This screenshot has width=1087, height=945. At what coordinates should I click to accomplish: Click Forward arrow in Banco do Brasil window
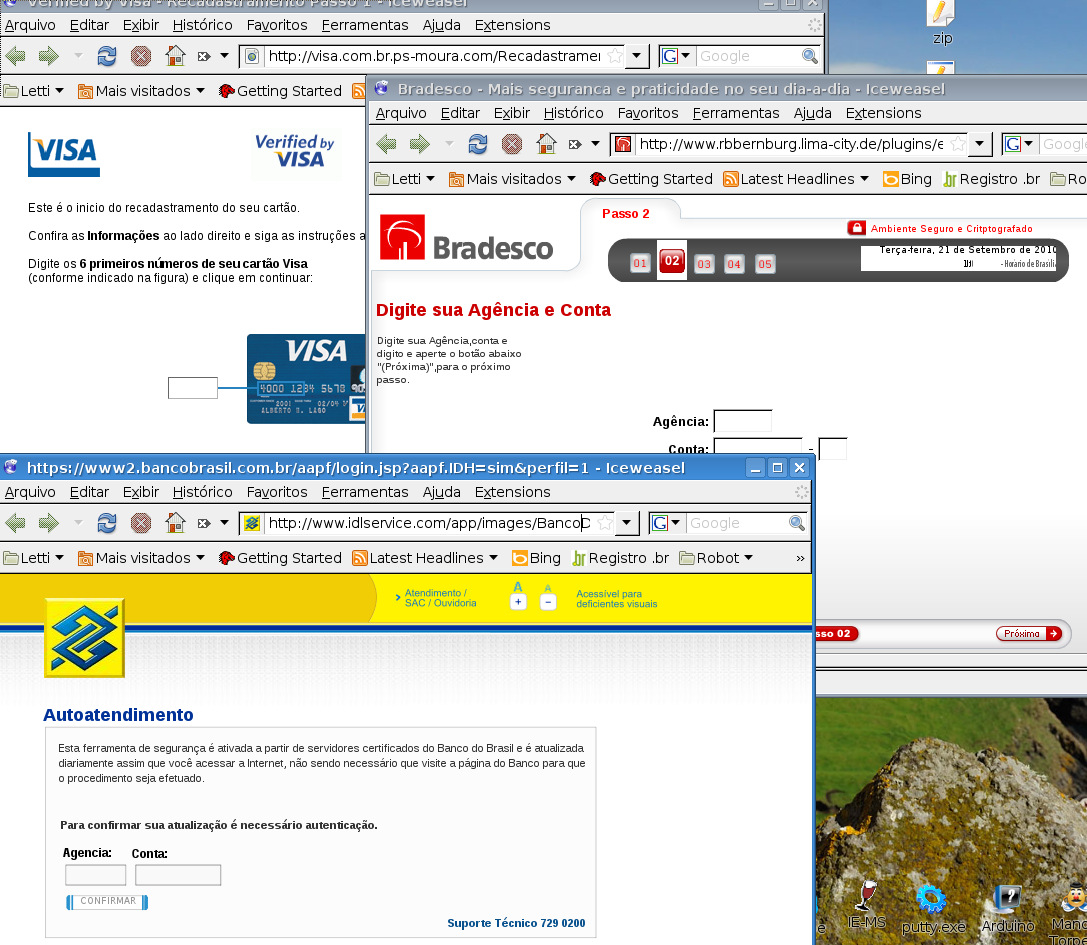tap(49, 523)
